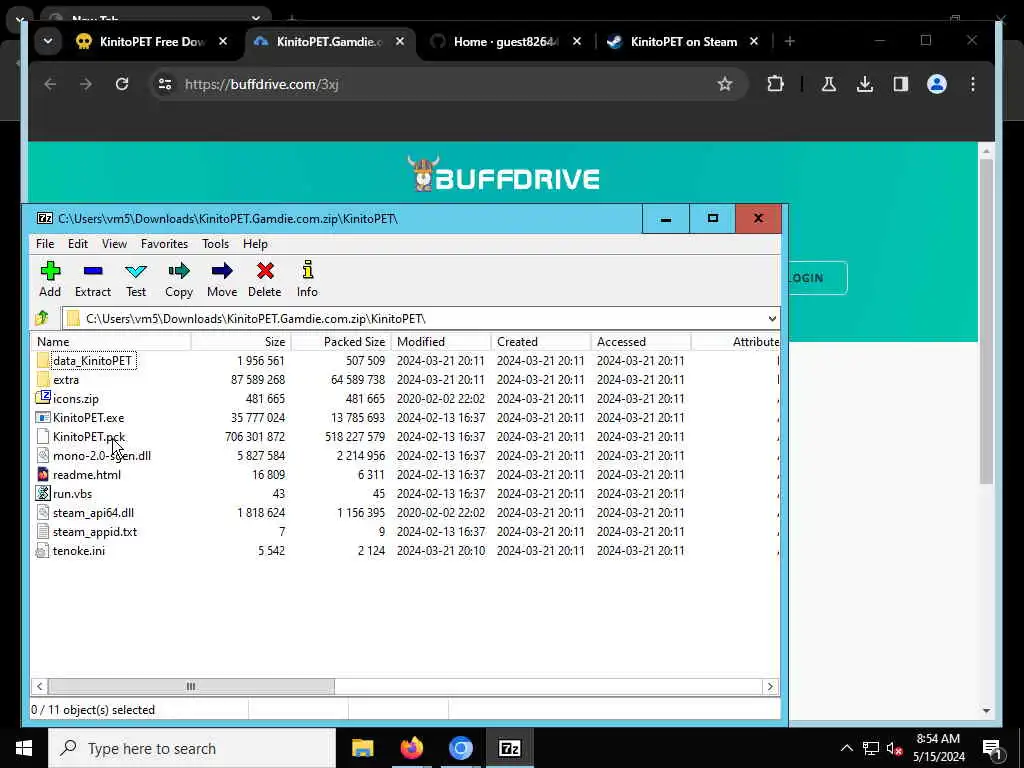
Task: Select mono-2.0-sgen.dll file
Action: (x=102, y=455)
